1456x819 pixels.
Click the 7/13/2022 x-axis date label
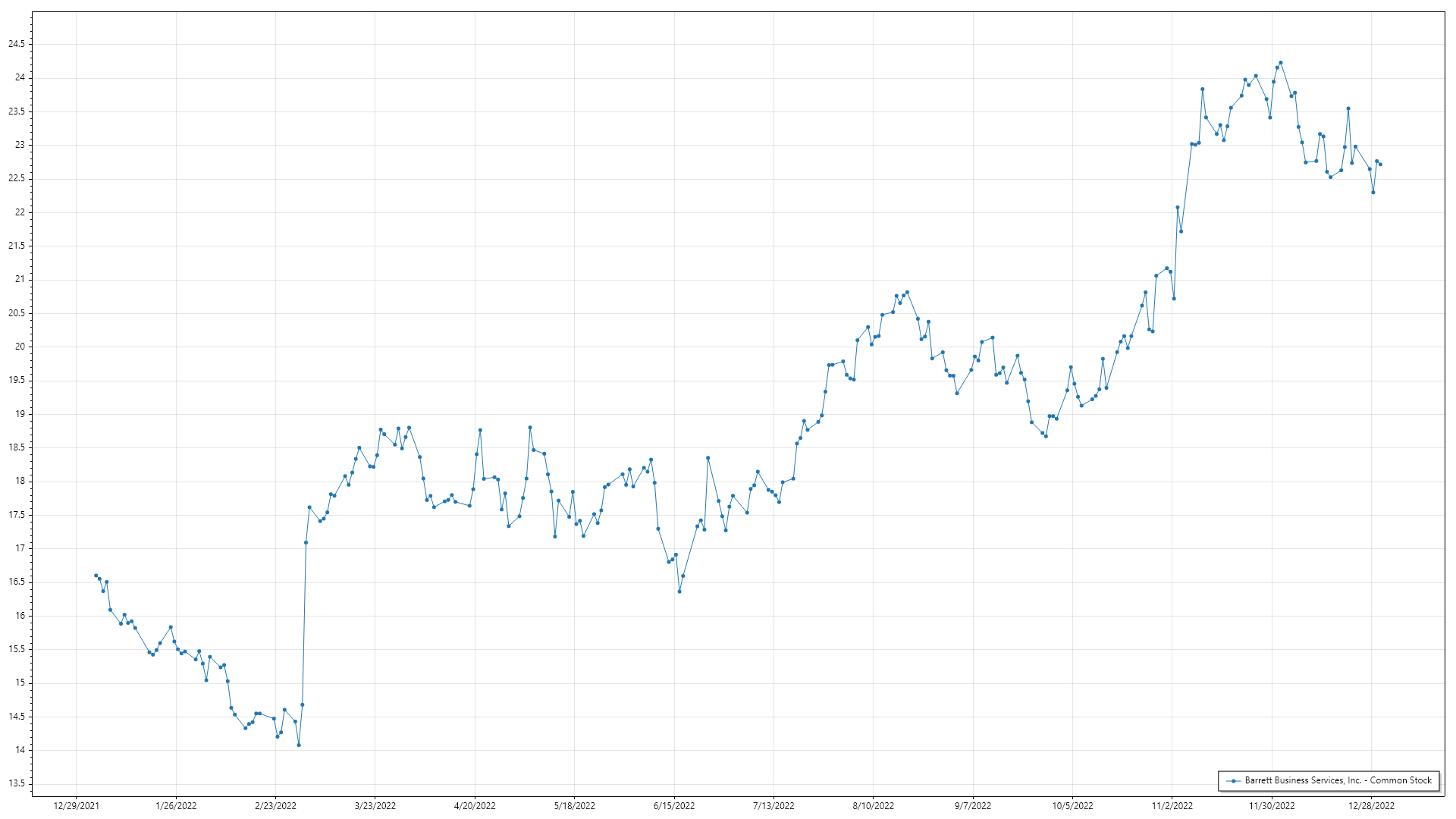773,806
